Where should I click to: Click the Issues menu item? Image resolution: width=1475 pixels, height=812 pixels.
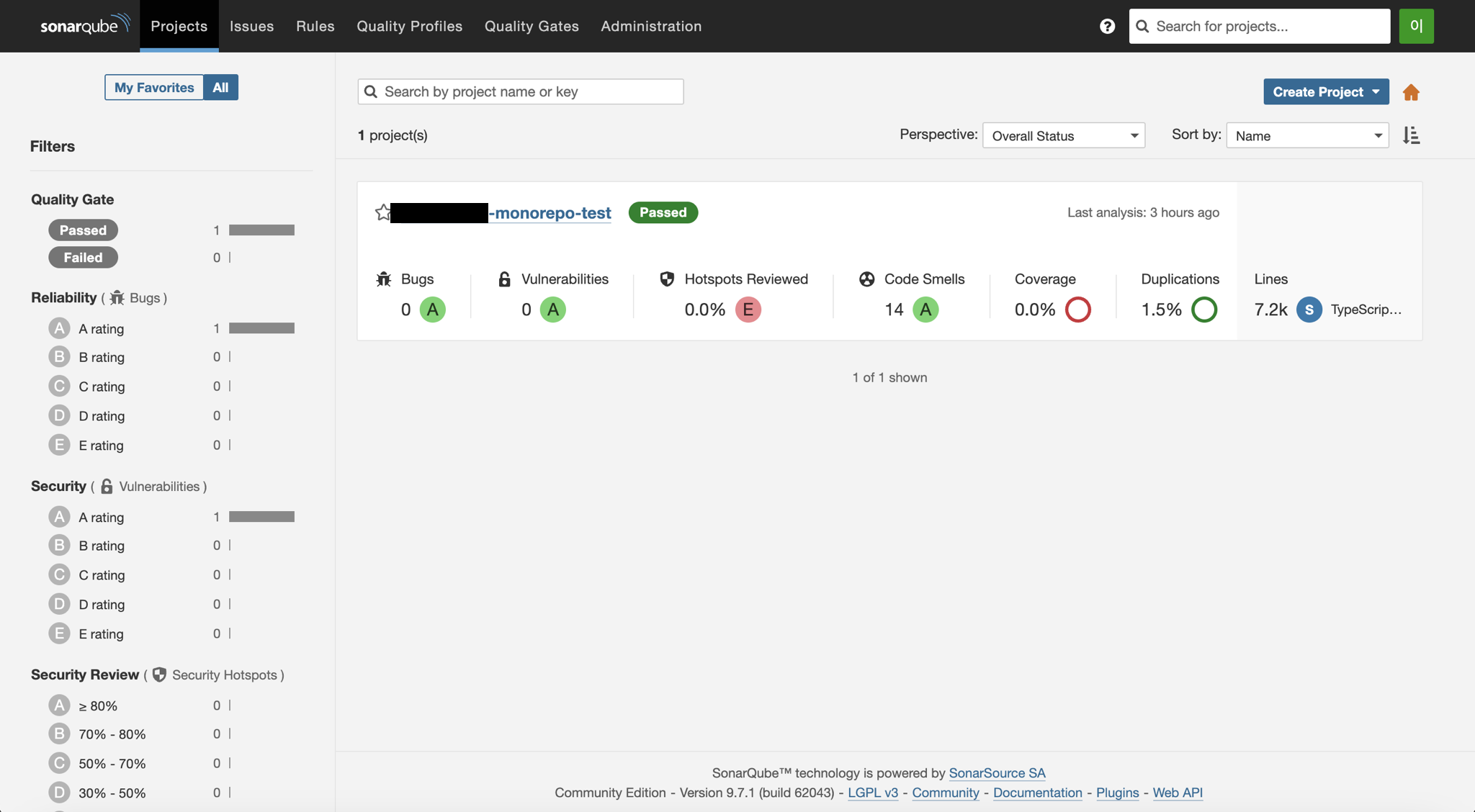pyautogui.click(x=252, y=26)
